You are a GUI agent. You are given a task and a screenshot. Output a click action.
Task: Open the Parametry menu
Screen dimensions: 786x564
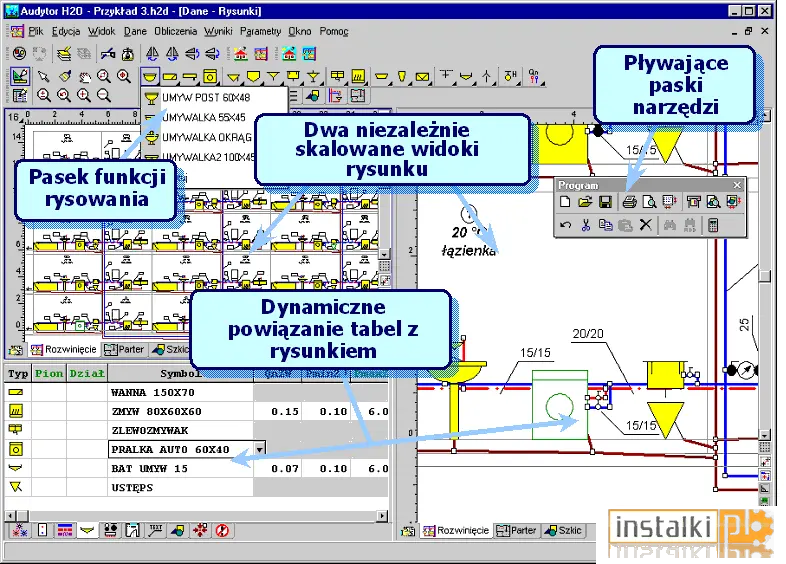click(x=260, y=31)
